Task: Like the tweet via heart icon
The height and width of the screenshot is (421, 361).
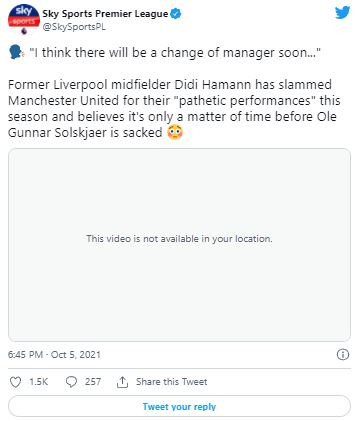Action: [x=15, y=382]
